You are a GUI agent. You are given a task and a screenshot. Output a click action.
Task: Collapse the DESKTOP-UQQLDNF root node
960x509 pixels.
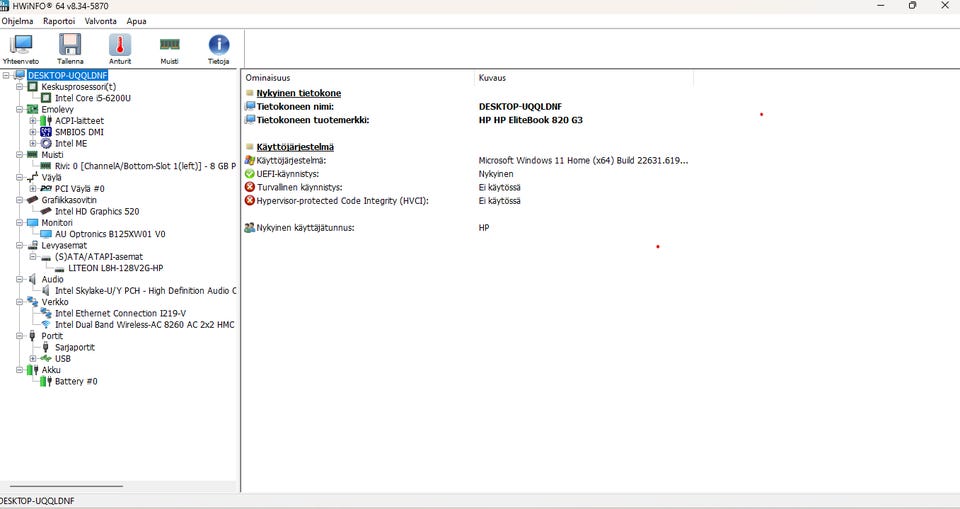coord(6,75)
